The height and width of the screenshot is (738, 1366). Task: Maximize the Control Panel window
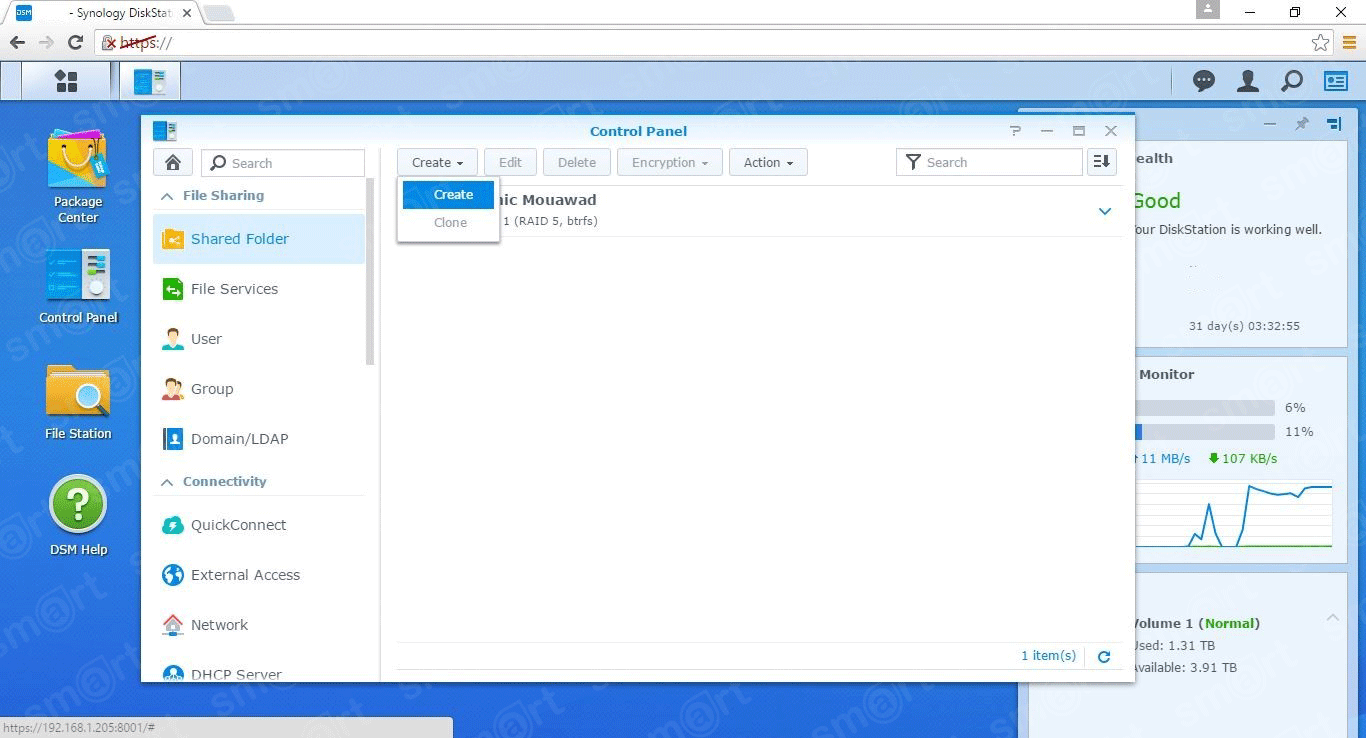[x=1079, y=131]
